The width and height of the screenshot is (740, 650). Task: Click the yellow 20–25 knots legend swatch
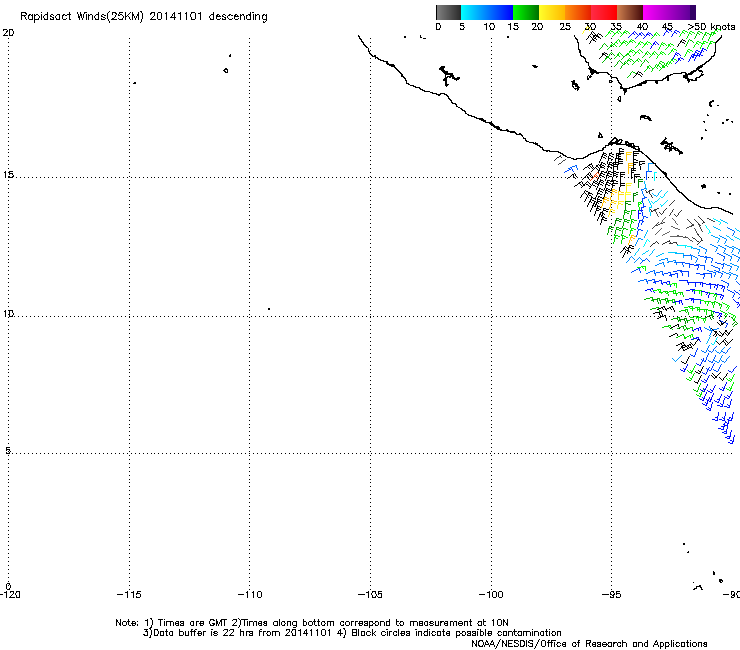point(552,12)
